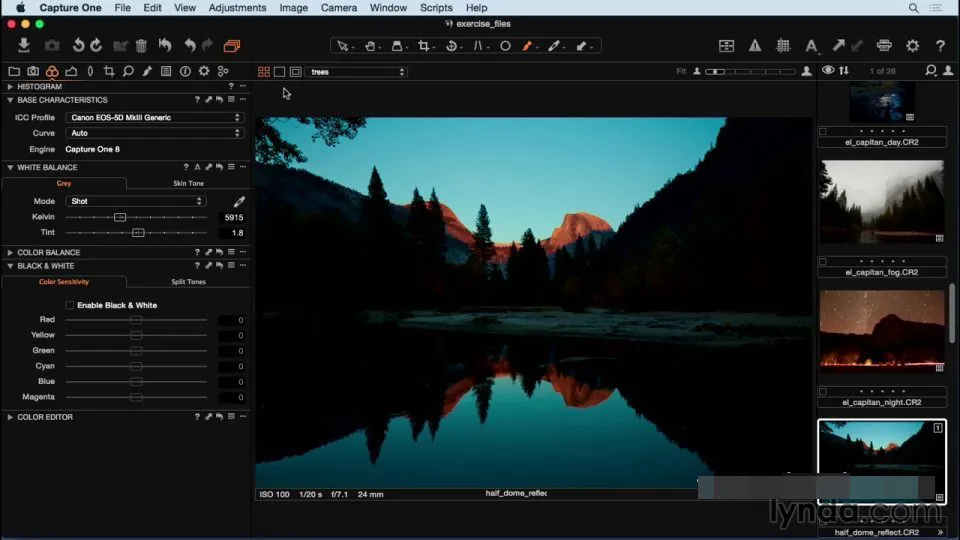960x540 pixels.
Task: Click the white balance eyedropper picker
Action: (239, 201)
